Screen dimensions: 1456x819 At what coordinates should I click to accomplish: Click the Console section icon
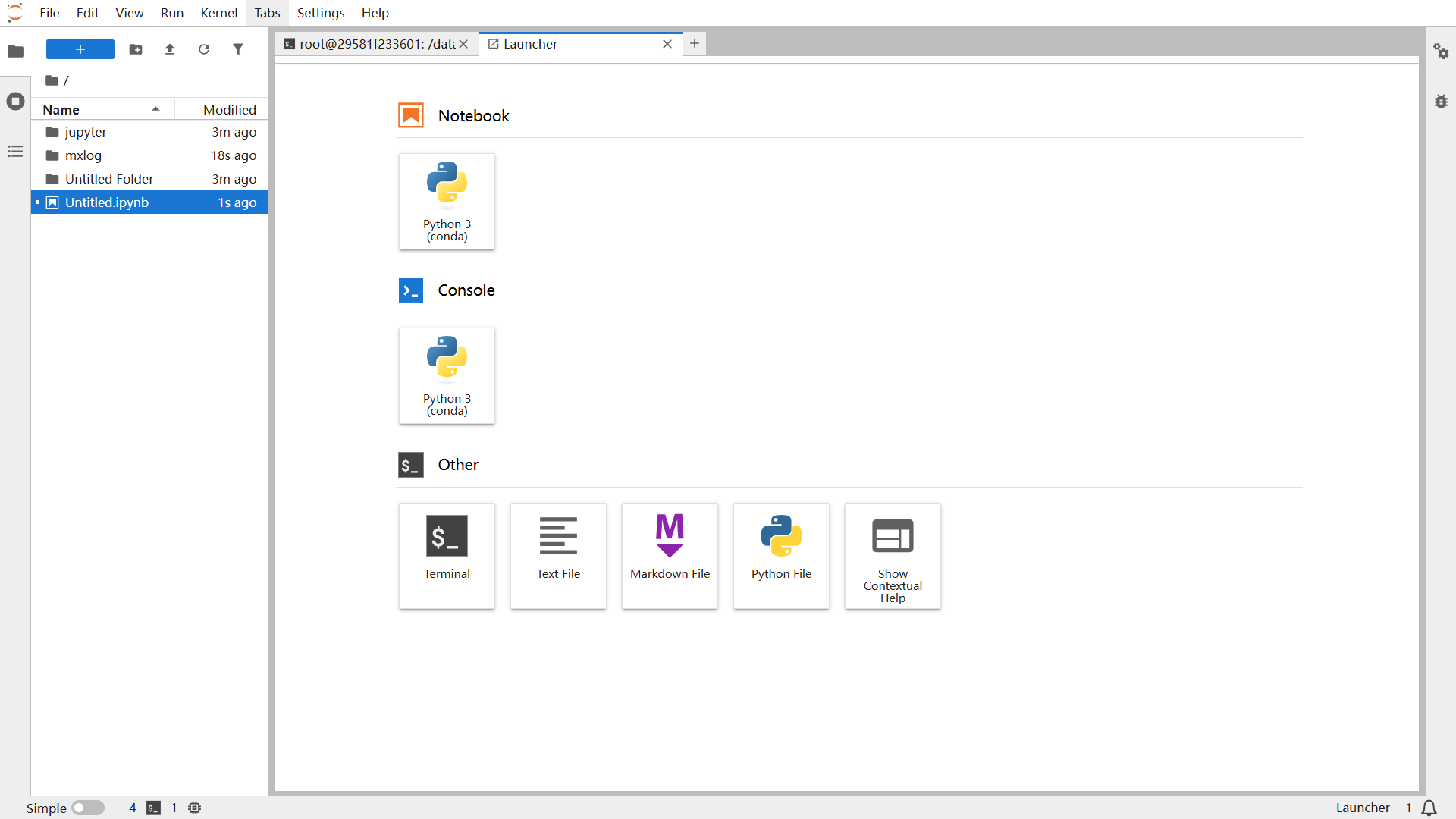click(411, 290)
